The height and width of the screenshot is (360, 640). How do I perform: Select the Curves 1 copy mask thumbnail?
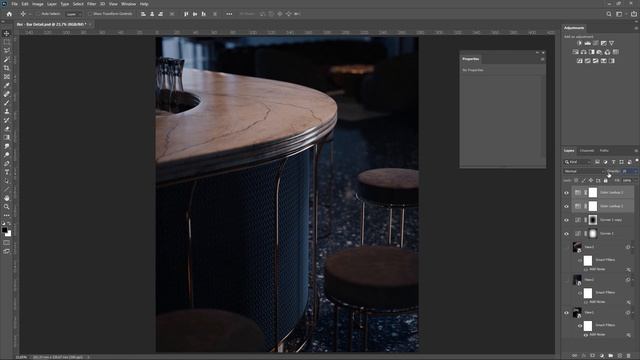tap(593, 220)
